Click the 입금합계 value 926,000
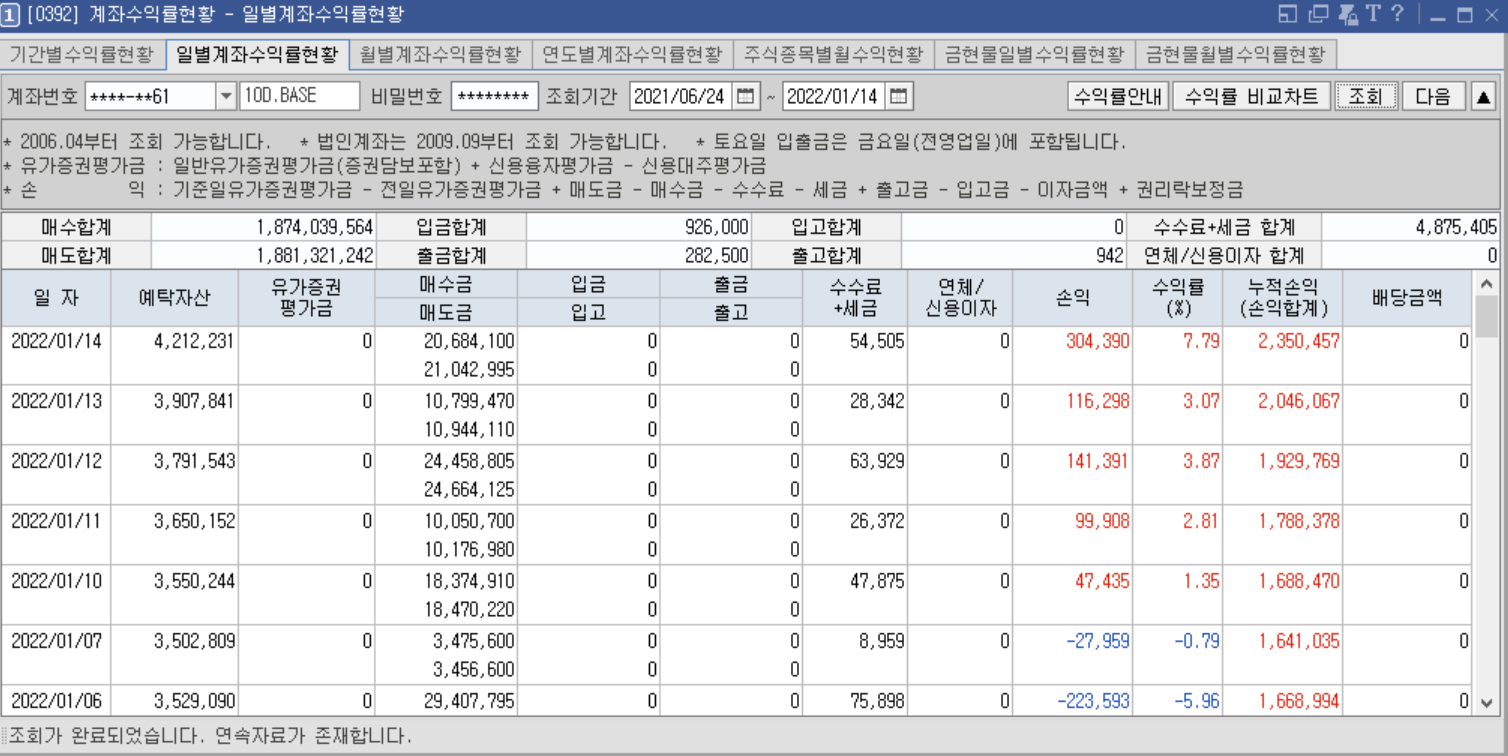1508x756 pixels. [717, 227]
